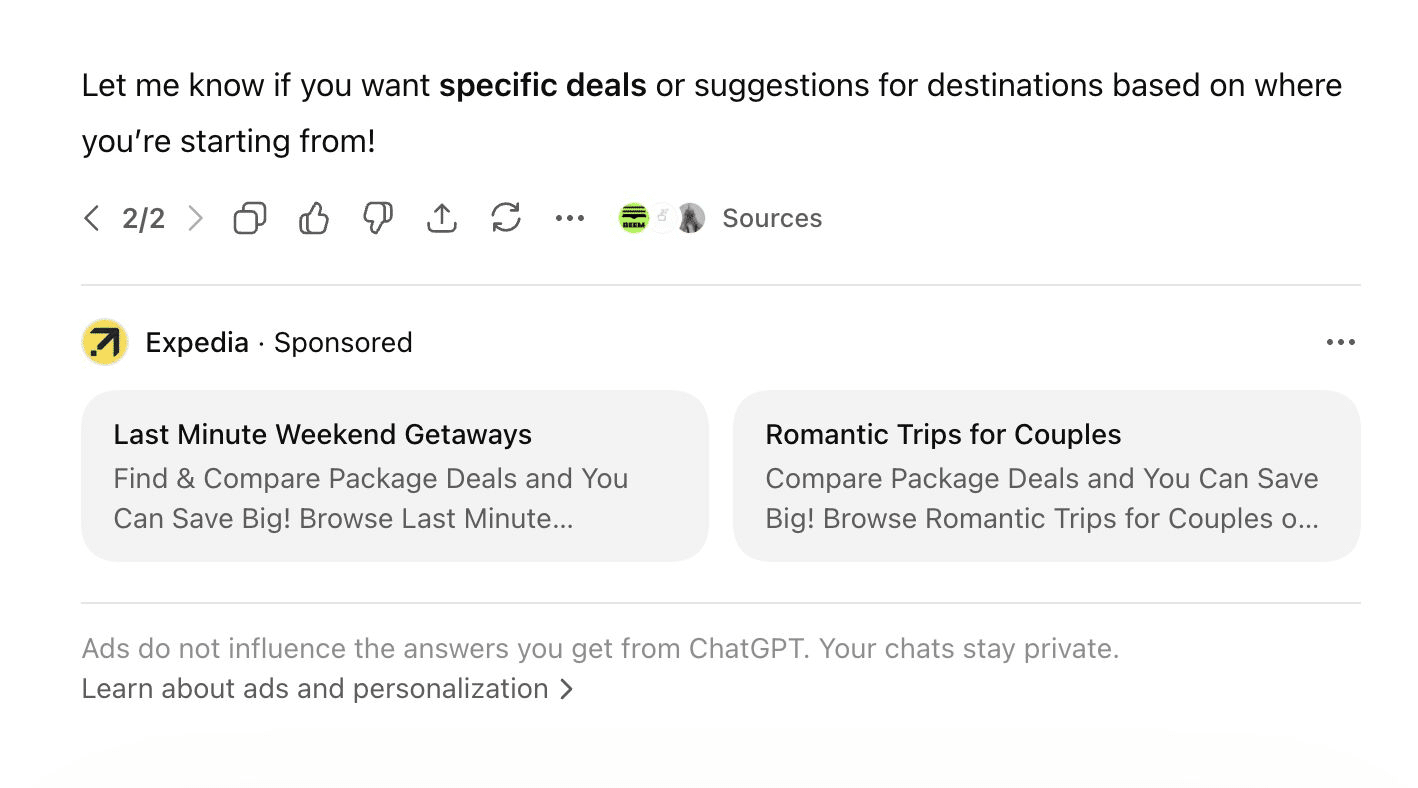Open the green source favicon stack
The height and width of the screenshot is (788, 1418).
pos(634,218)
